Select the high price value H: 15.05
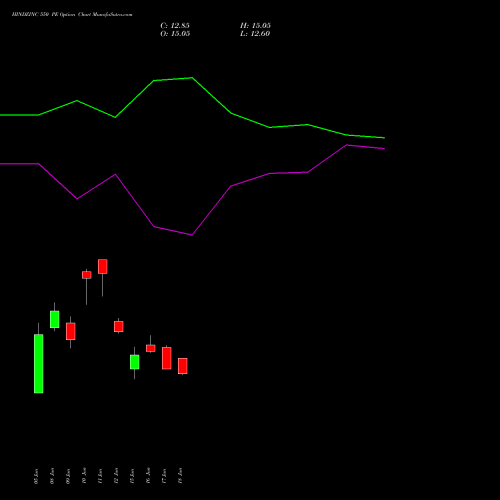Image resolution: width=500 pixels, height=500 pixels. point(255,26)
